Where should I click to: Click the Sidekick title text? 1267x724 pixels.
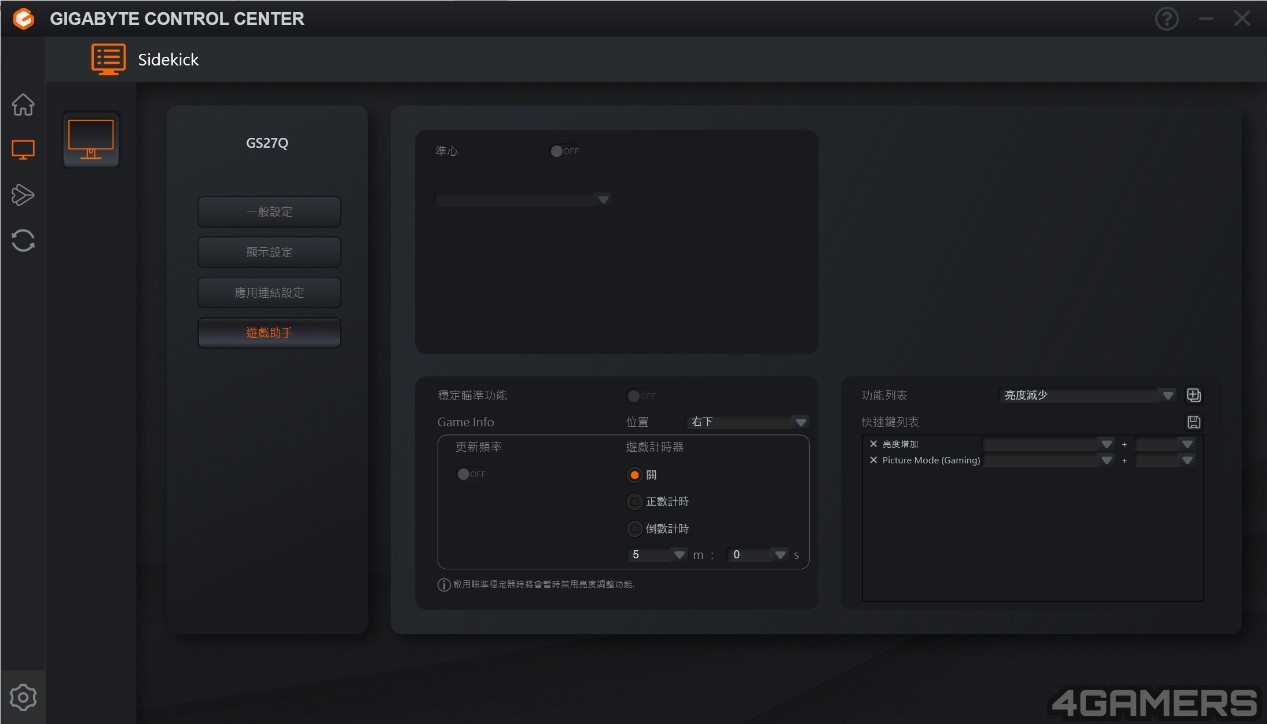tap(168, 60)
